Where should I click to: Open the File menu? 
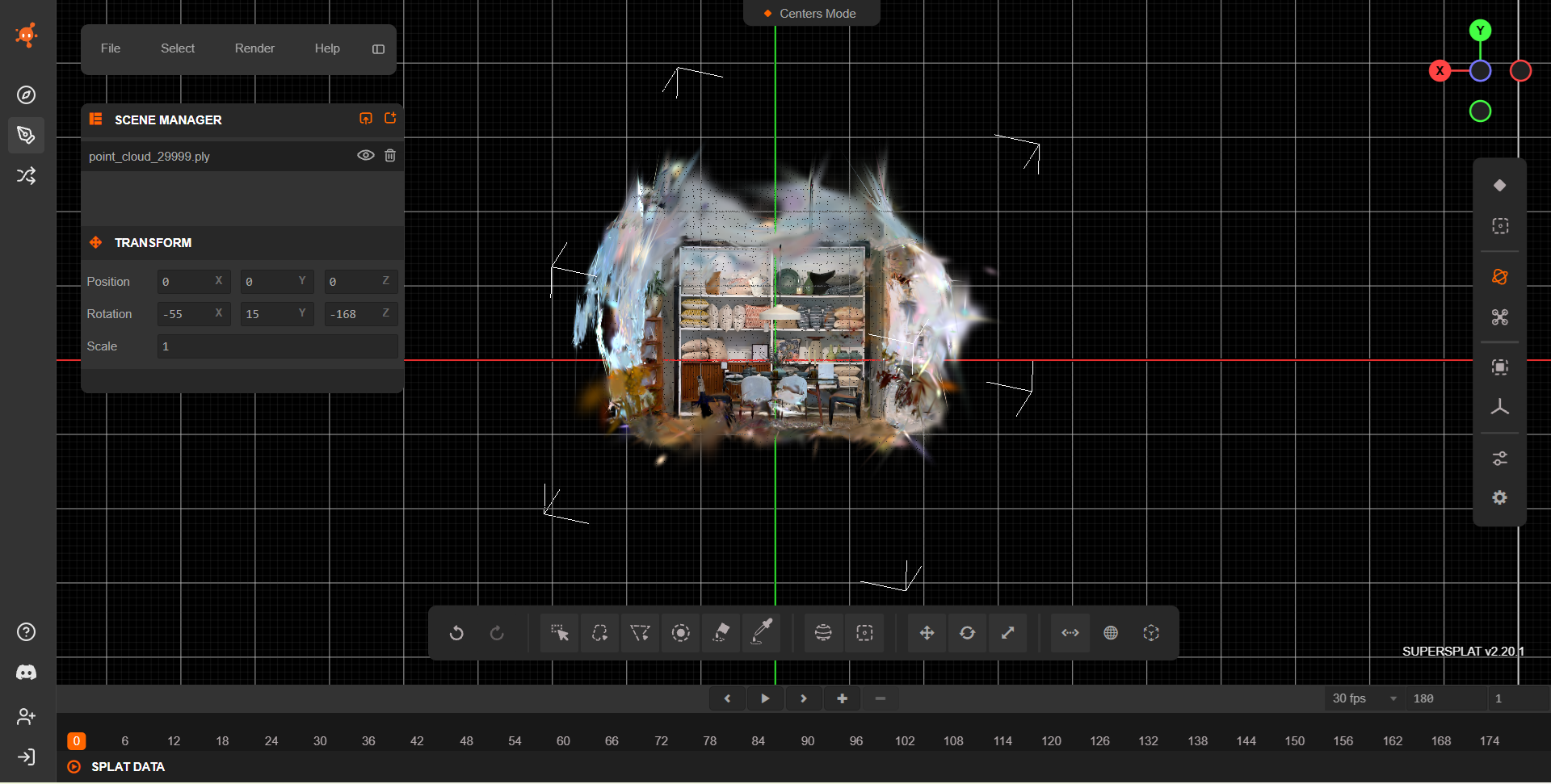[111, 48]
